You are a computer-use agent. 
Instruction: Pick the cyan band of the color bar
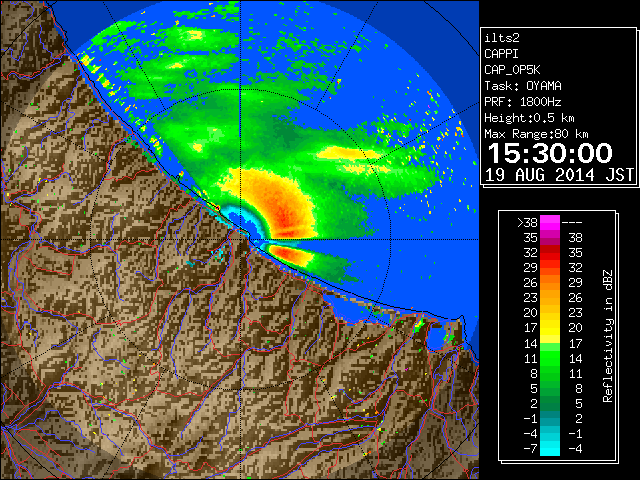click(x=550, y=448)
